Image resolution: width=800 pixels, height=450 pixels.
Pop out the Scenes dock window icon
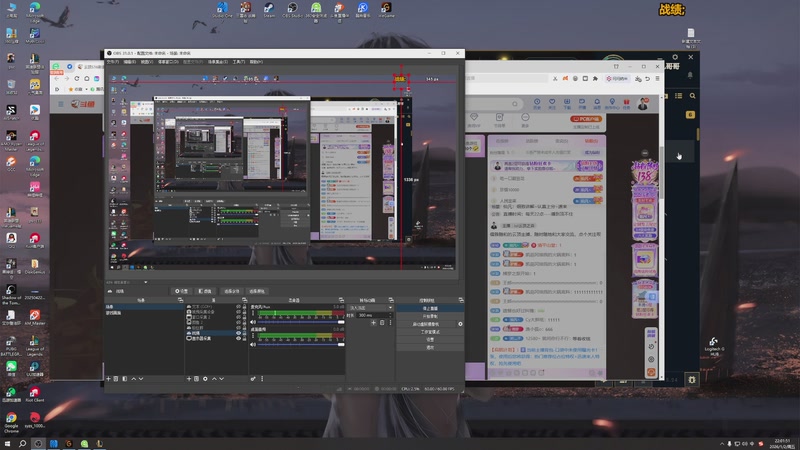[180, 300]
